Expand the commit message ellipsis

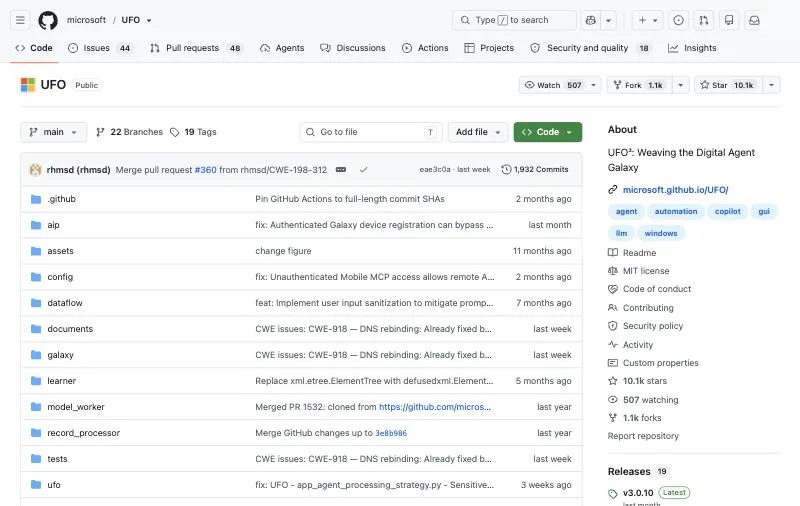click(341, 169)
